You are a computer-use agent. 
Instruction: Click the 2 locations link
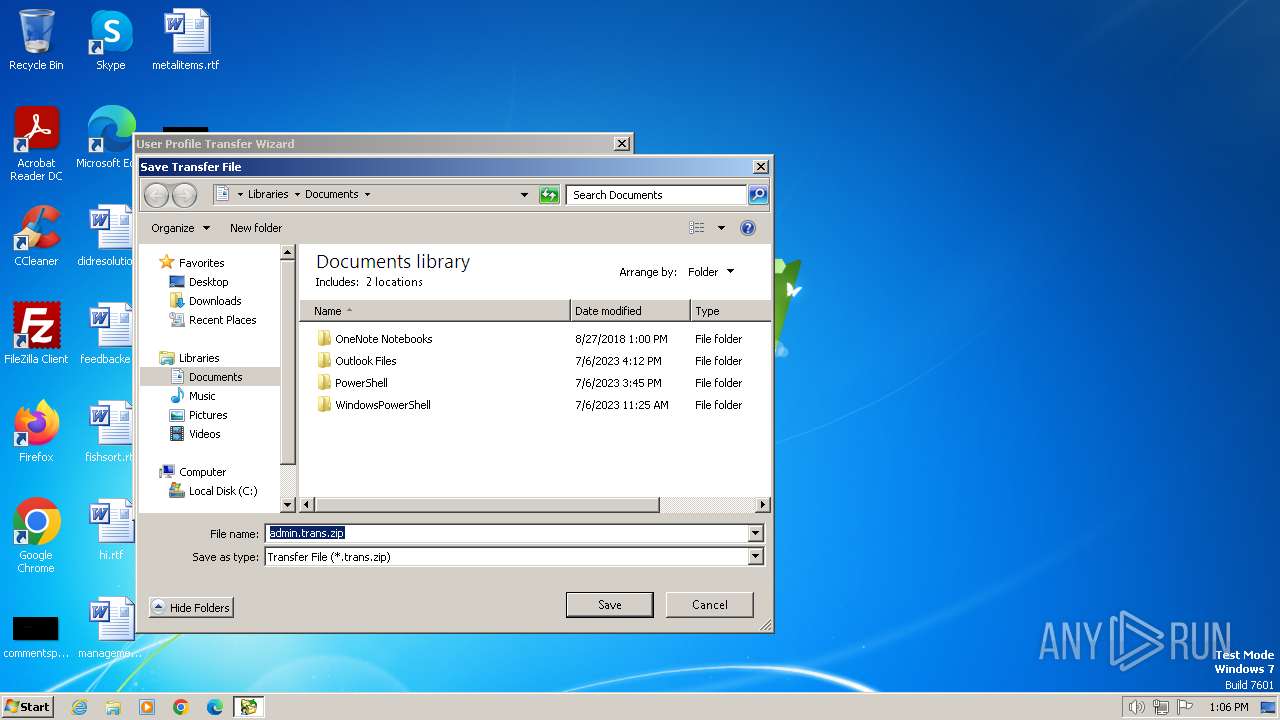394,282
